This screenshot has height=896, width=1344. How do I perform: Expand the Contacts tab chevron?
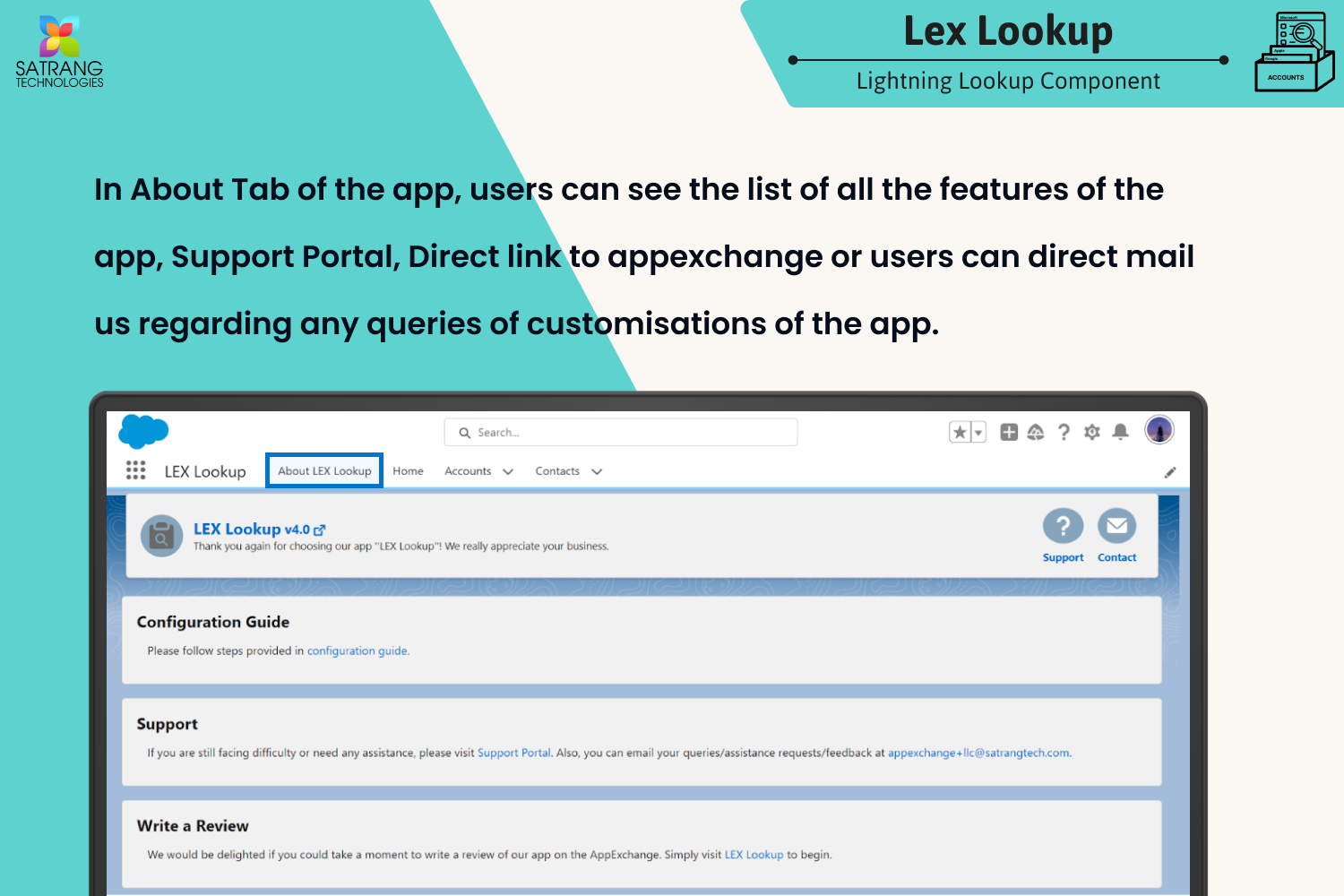click(x=597, y=472)
